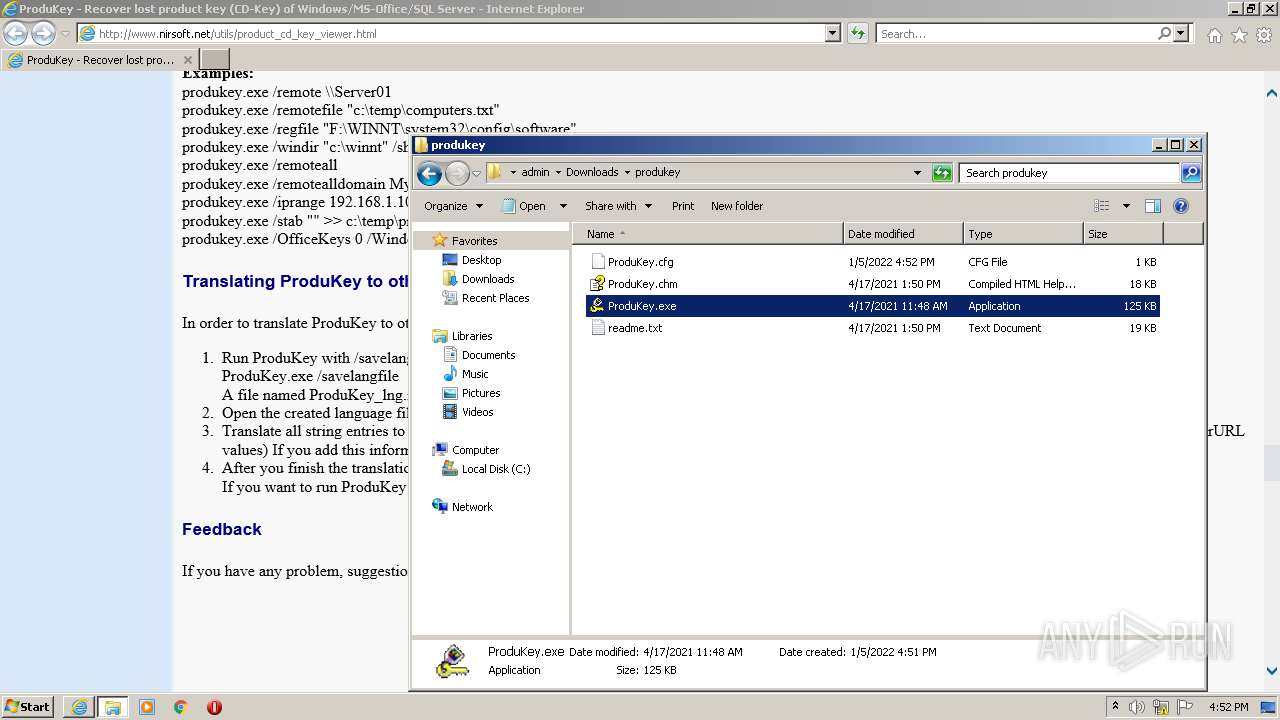Expand the IE search provider dropdown
Viewport: 1280px width, 720px height.
tap(1181, 34)
